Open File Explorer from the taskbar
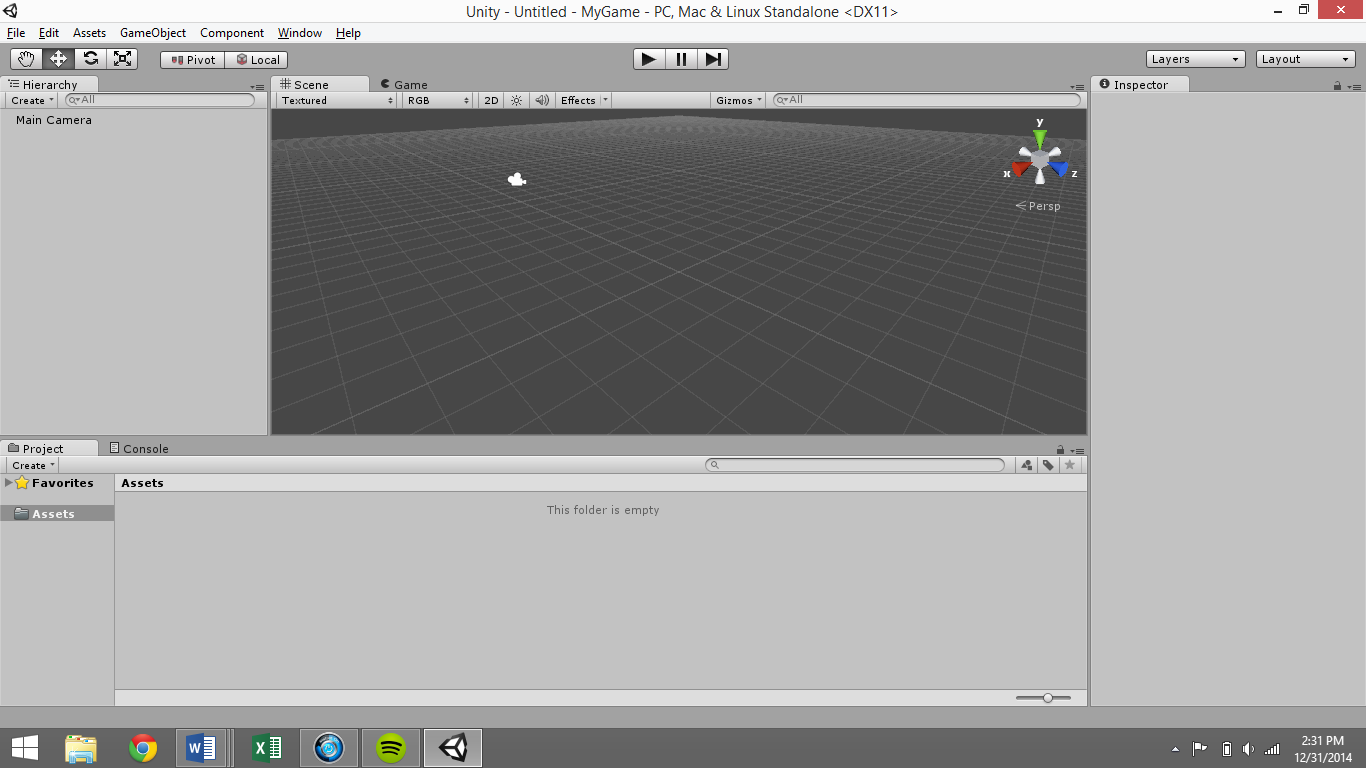The width and height of the screenshot is (1366, 768). (81, 748)
